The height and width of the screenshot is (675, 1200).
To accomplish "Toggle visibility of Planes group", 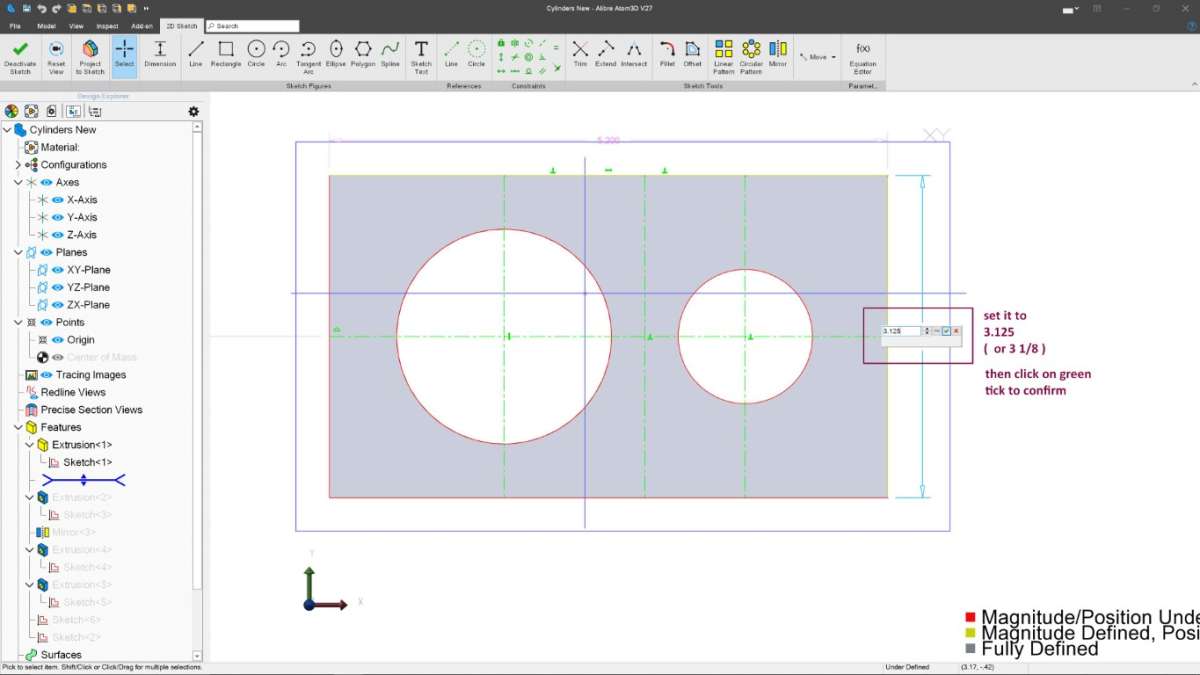I will [x=46, y=252].
